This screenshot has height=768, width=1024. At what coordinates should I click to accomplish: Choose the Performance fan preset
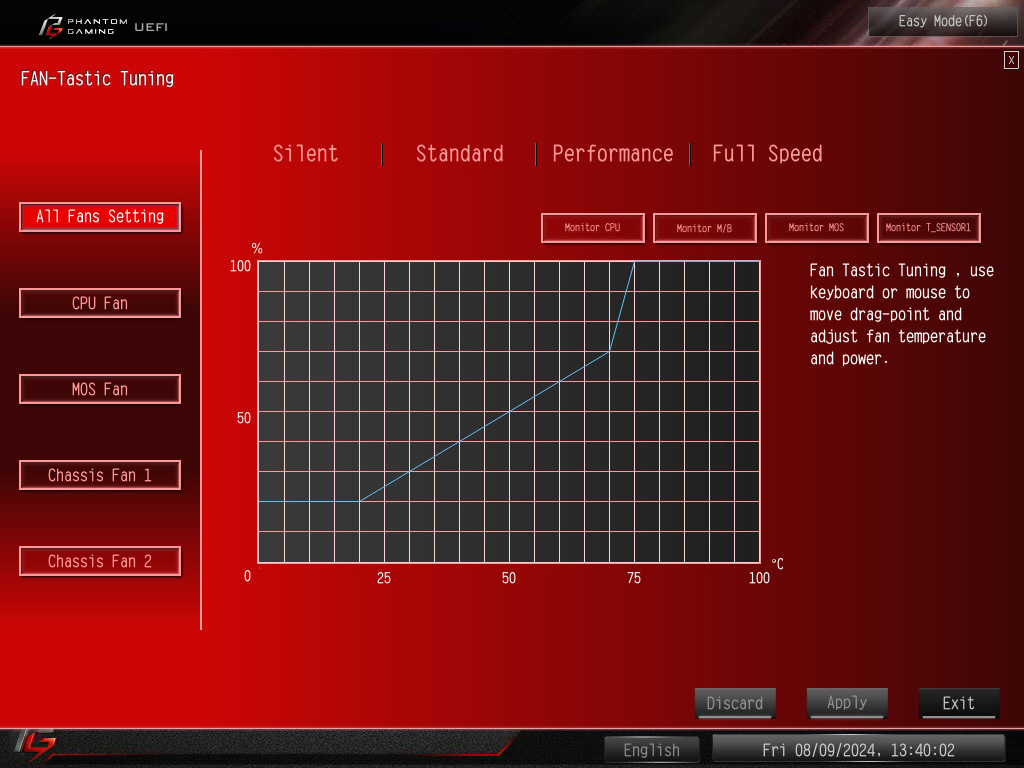pyautogui.click(x=612, y=154)
